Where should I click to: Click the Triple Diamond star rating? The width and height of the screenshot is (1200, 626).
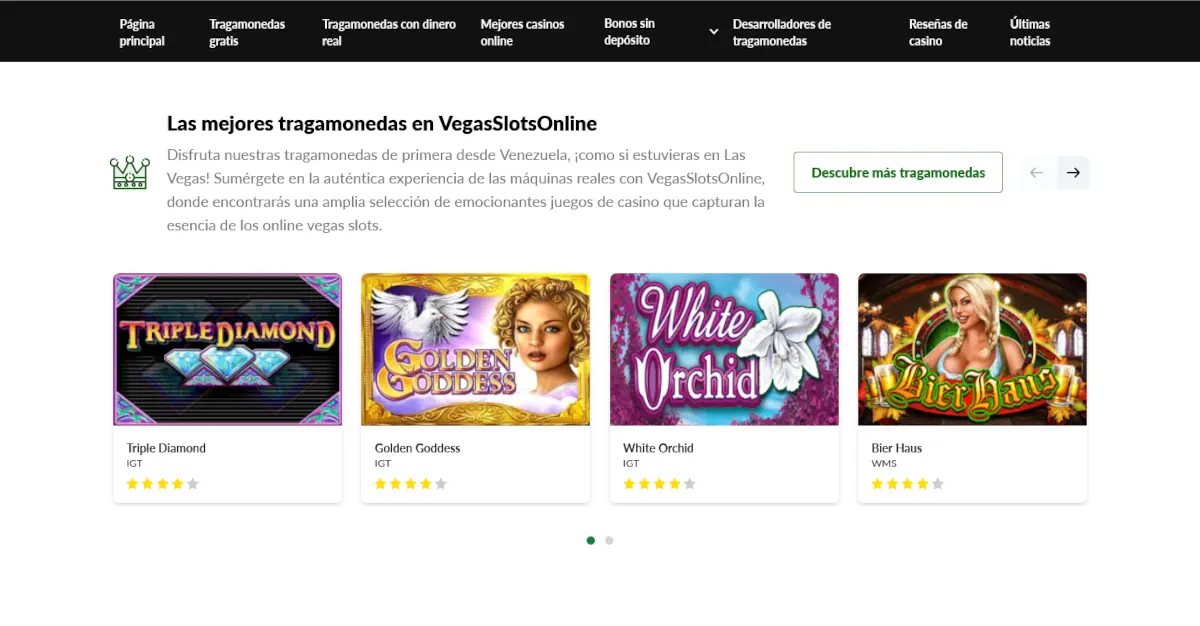pyautogui.click(x=163, y=484)
